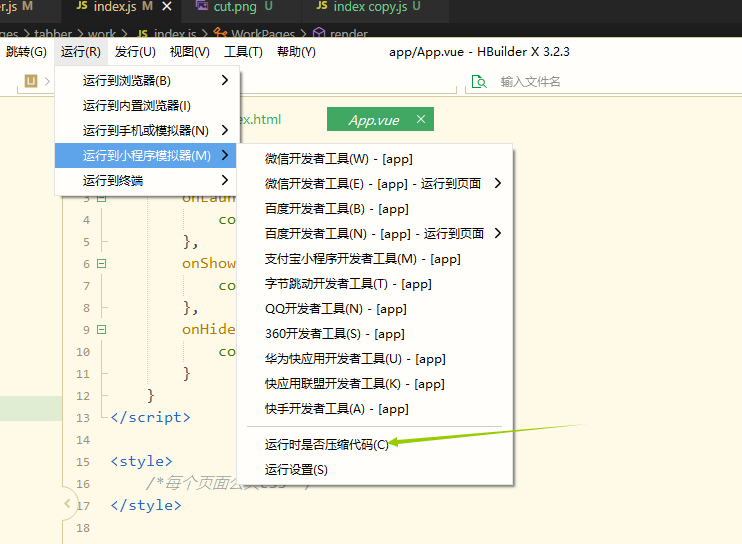The width and height of the screenshot is (742, 544).
Task: Open the 发行(U) menu
Action: pos(135,52)
